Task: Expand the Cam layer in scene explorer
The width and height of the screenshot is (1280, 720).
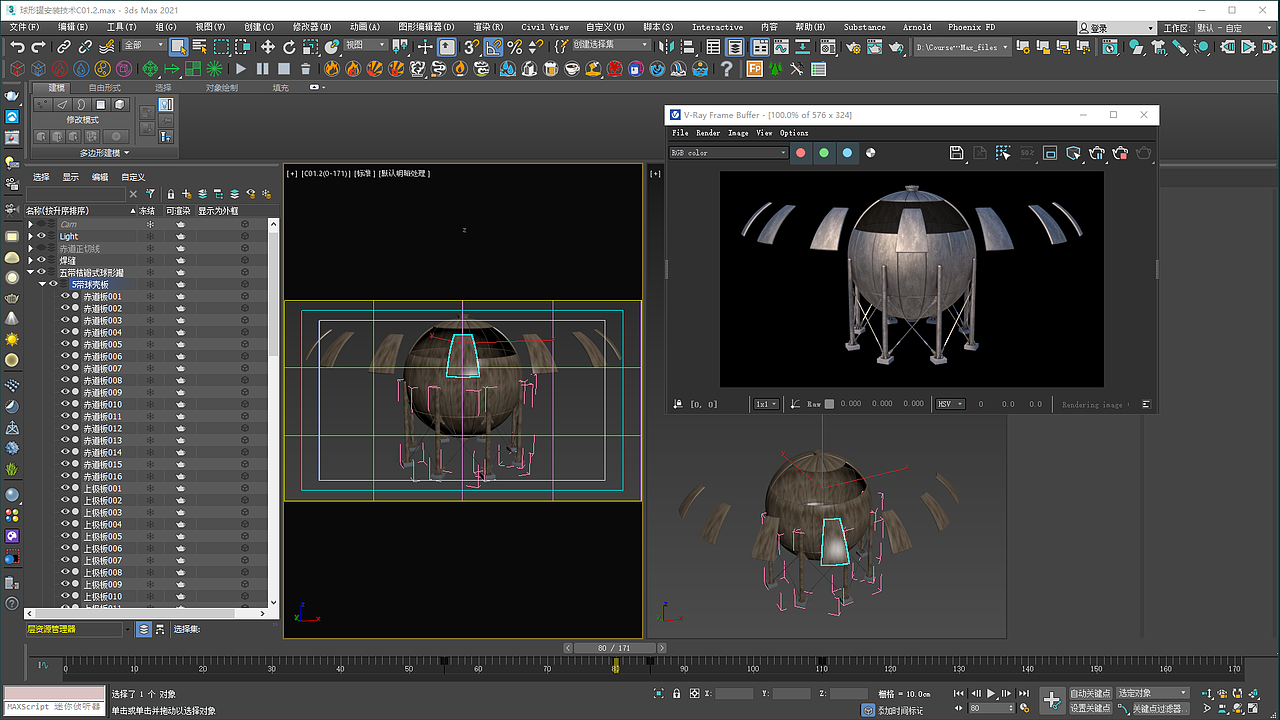Action: [30, 225]
